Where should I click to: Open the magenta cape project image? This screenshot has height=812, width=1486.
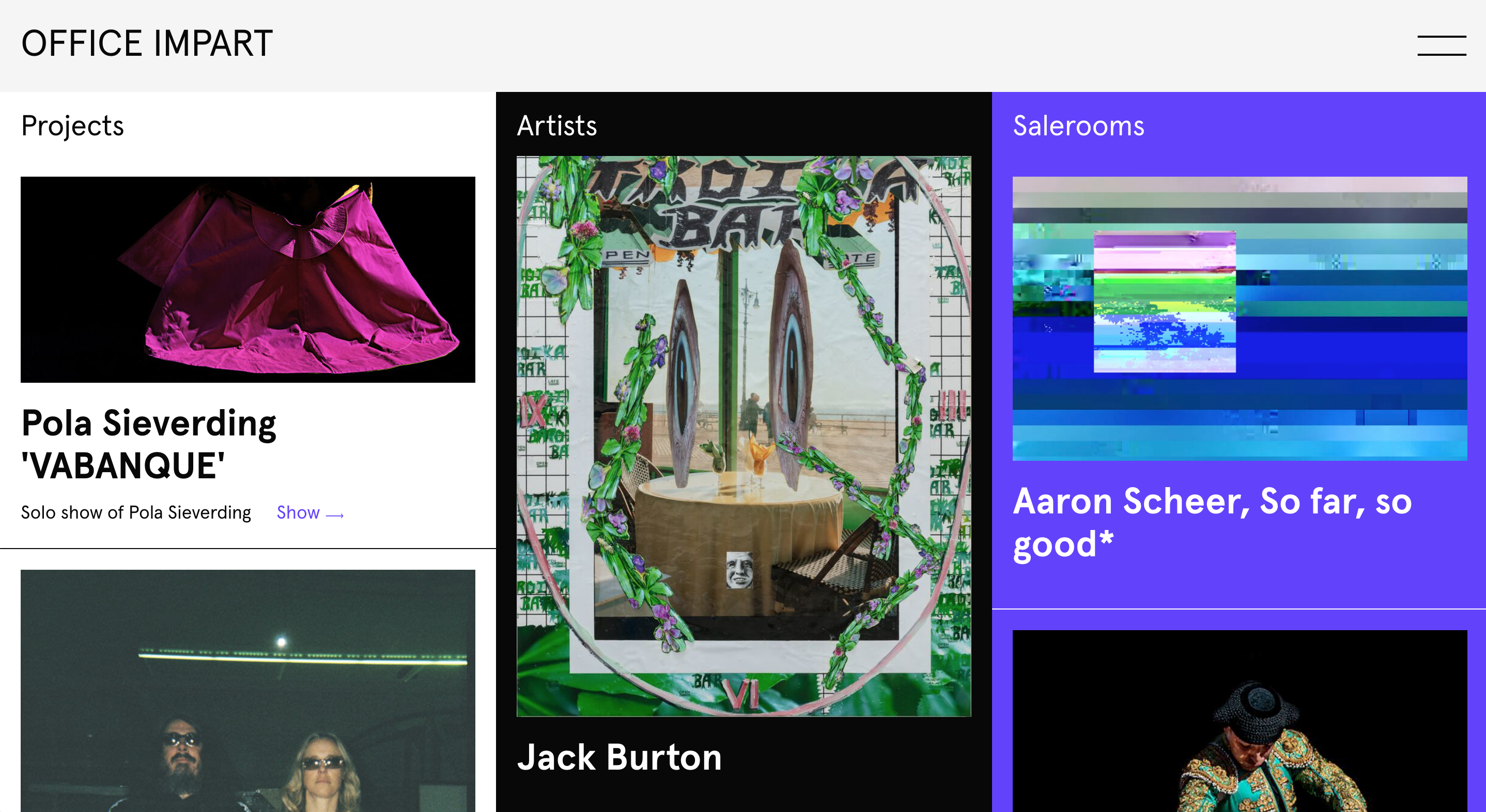point(248,279)
